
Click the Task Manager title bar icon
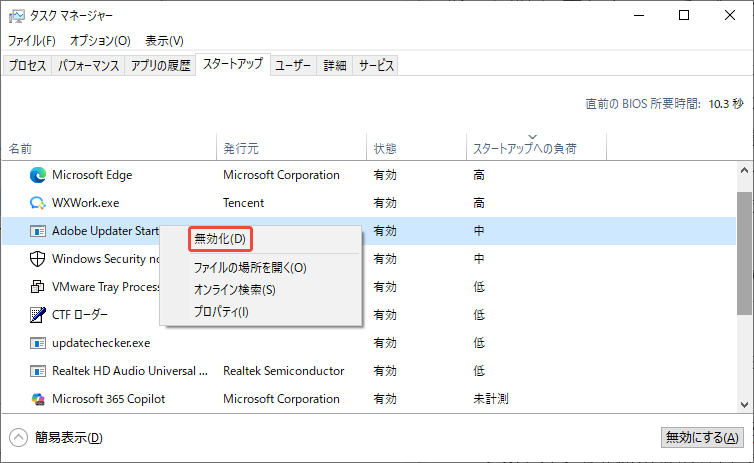pyautogui.click(x=16, y=16)
